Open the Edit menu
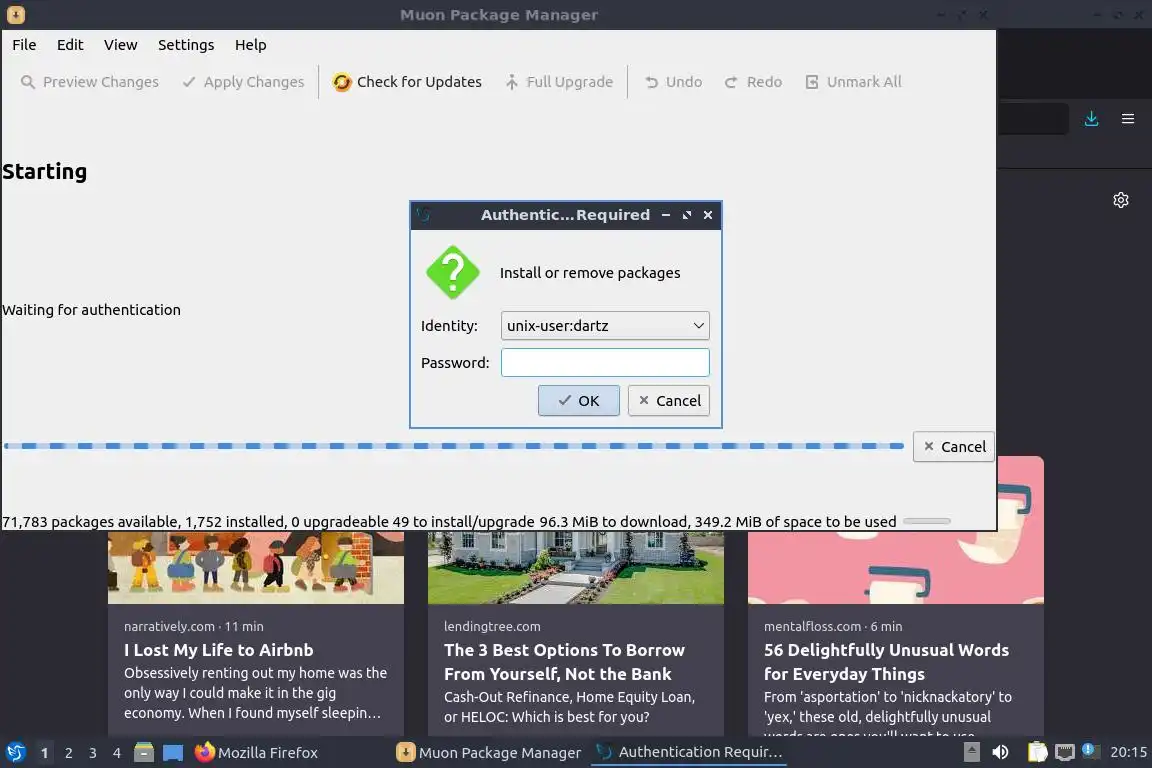Image resolution: width=1152 pixels, height=768 pixels. coord(70,45)
